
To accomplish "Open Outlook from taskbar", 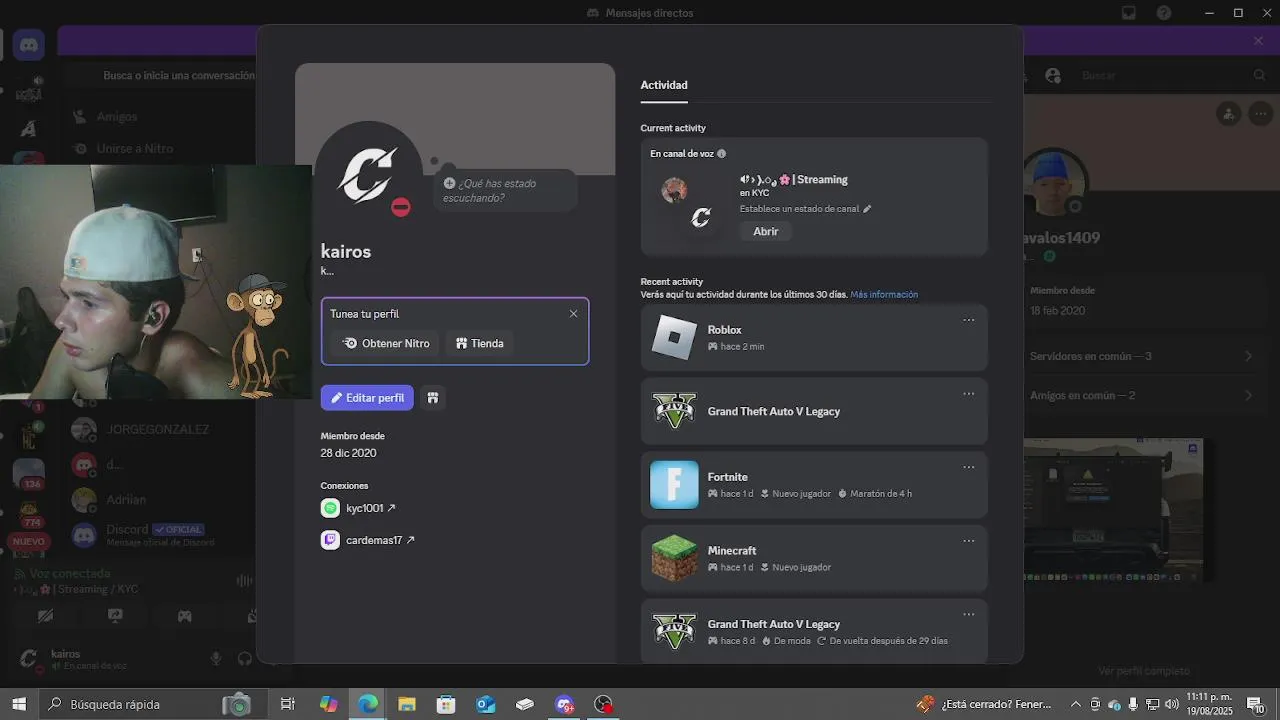I will pos(486,704).
